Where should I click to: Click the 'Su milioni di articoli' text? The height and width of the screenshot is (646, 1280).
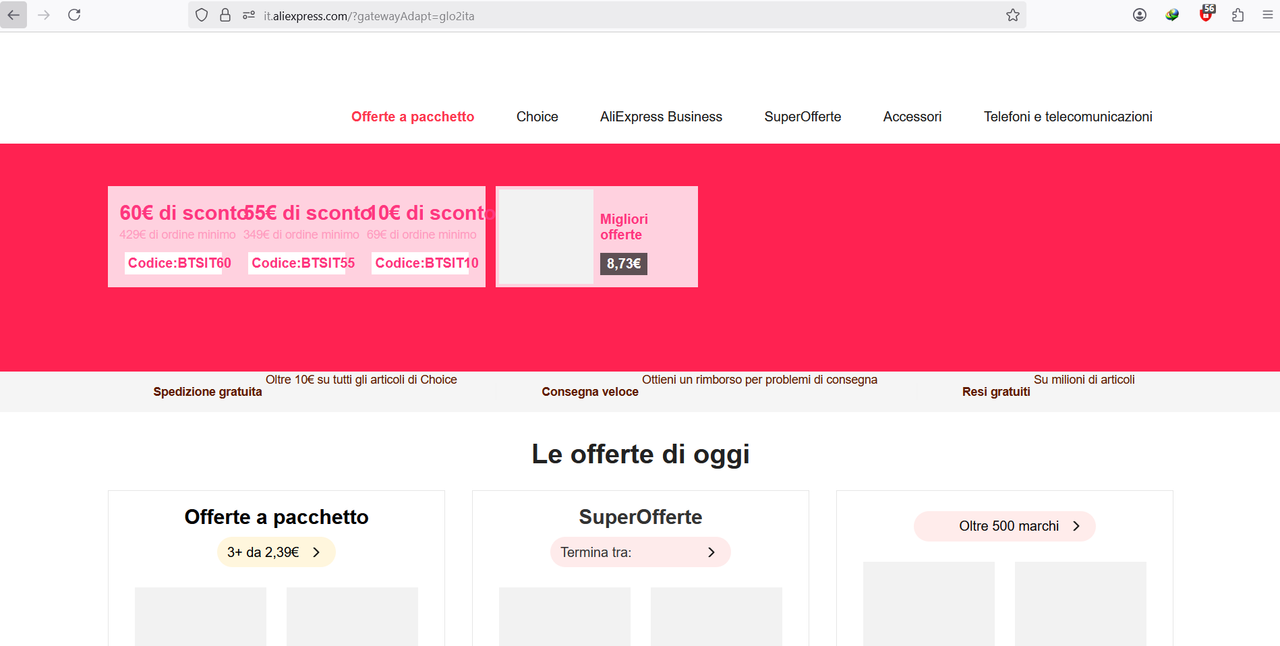pos(1084,380)
